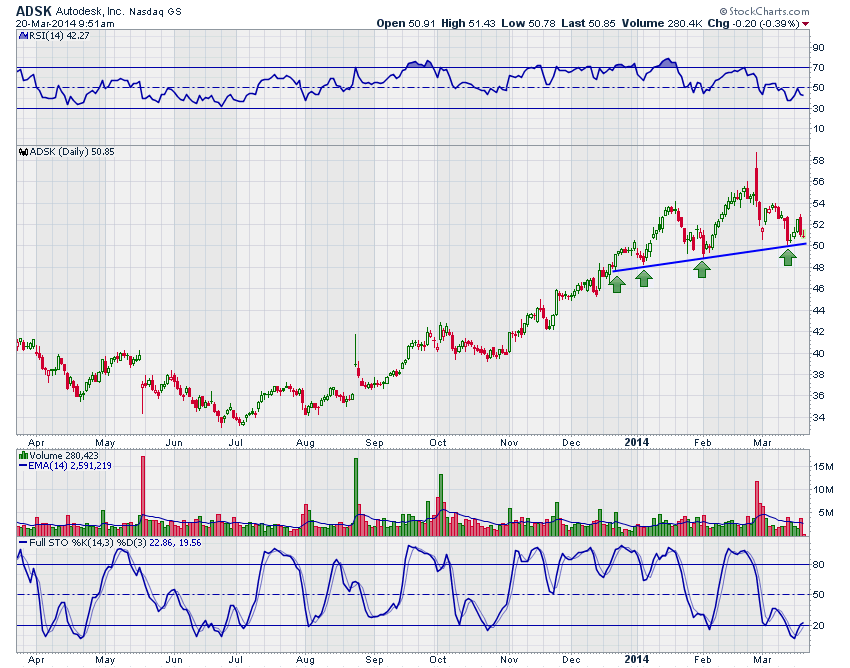Click the 56 price axis label
Viewport: 850px width, 668px height.
(818, 182)
